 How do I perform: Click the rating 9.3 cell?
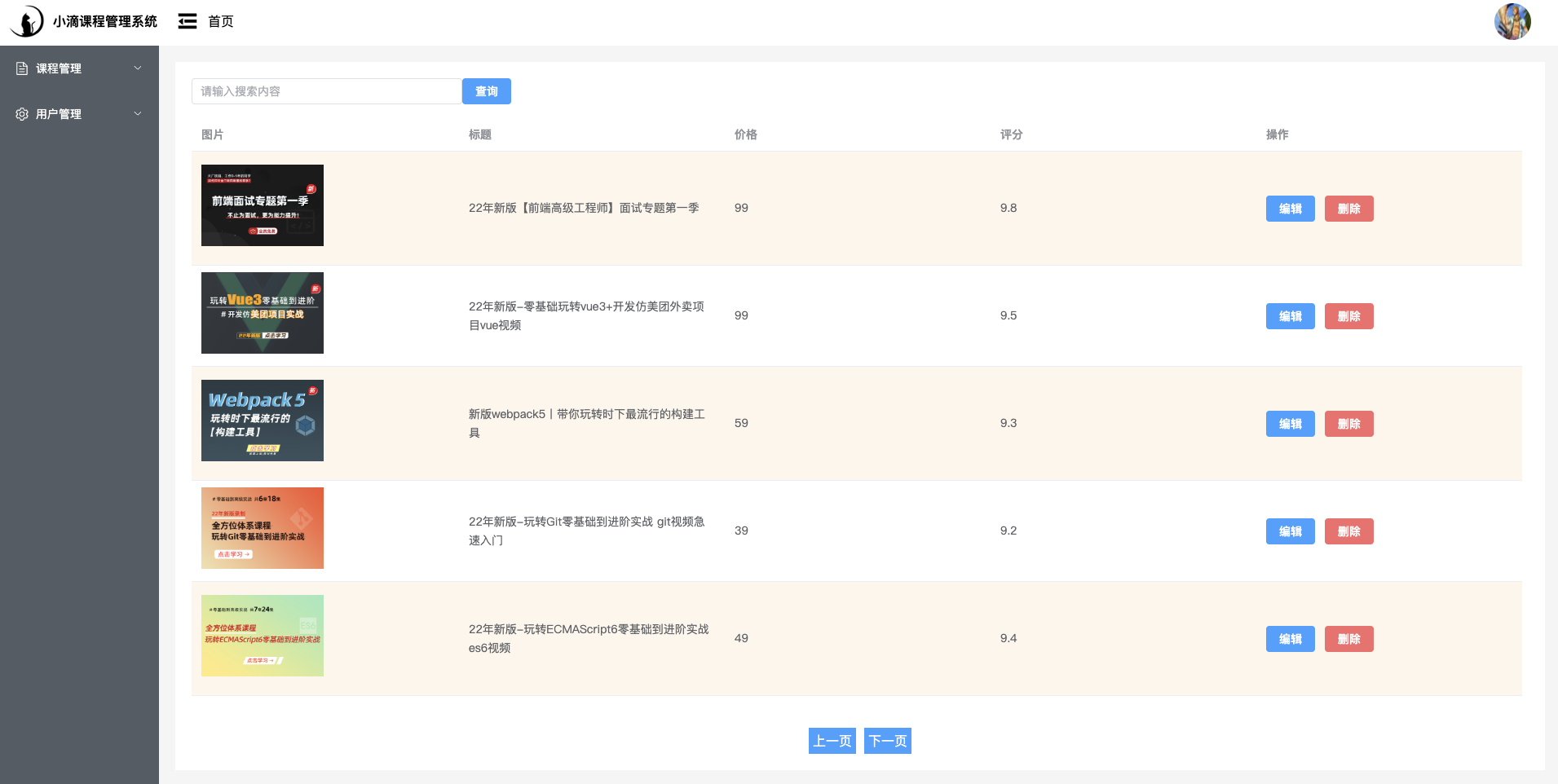[1009, 423]
